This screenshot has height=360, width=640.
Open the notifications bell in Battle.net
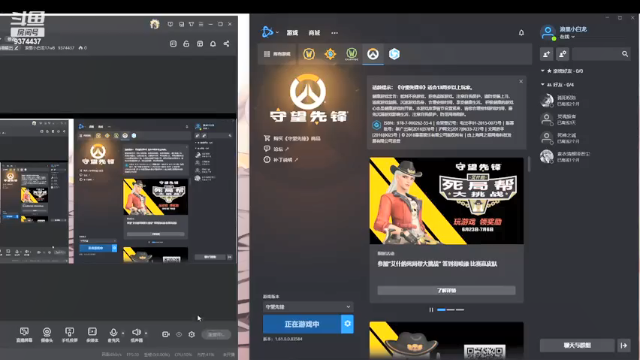(x=521, y=33)
